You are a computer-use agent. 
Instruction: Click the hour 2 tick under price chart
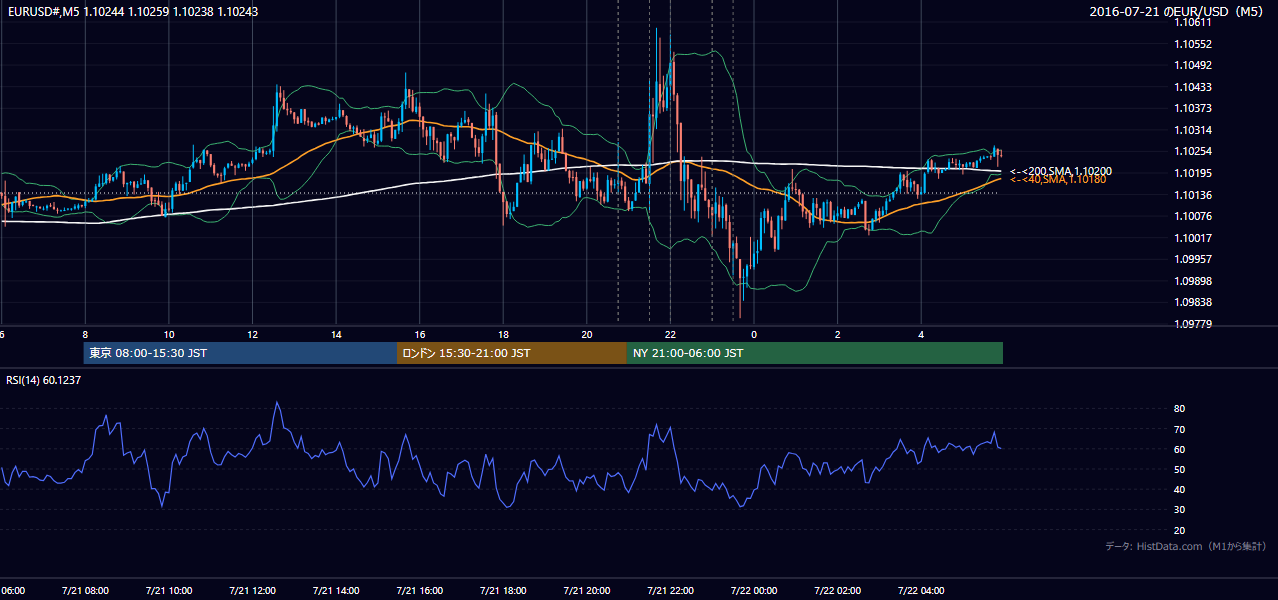point(838,334)
